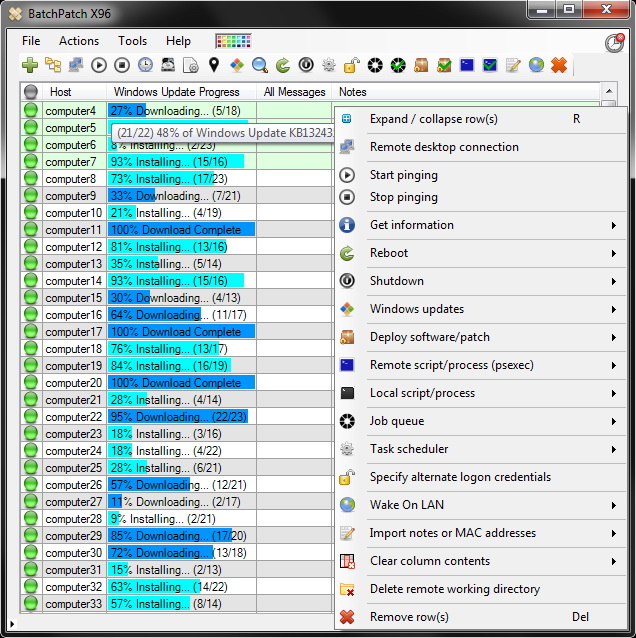The width and height of the screenshot is (636, 638).
Task: Click the deploy software box toolbar icon
Action: [421, 65]
